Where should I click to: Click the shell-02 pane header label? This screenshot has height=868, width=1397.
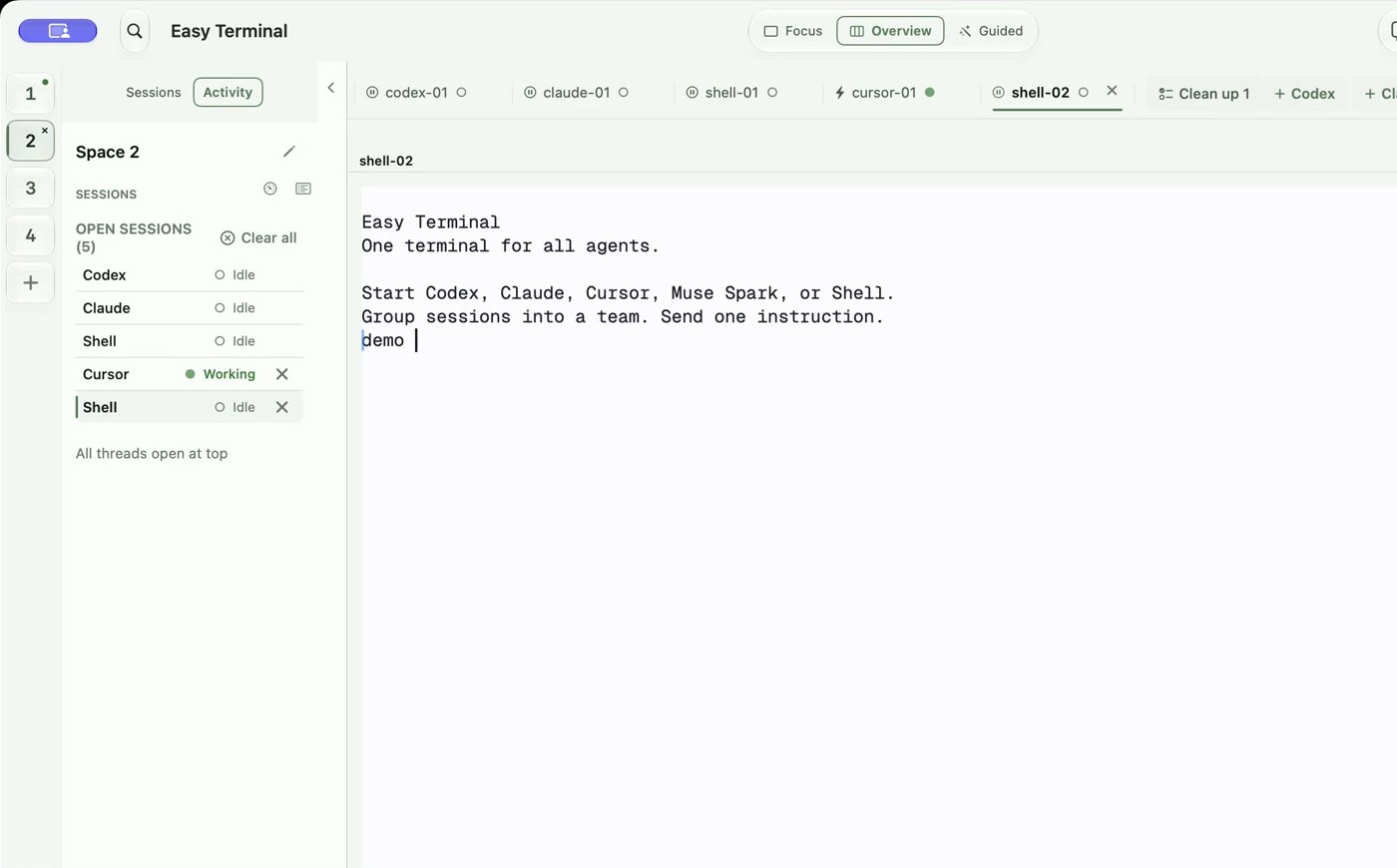tap(386, 161)
